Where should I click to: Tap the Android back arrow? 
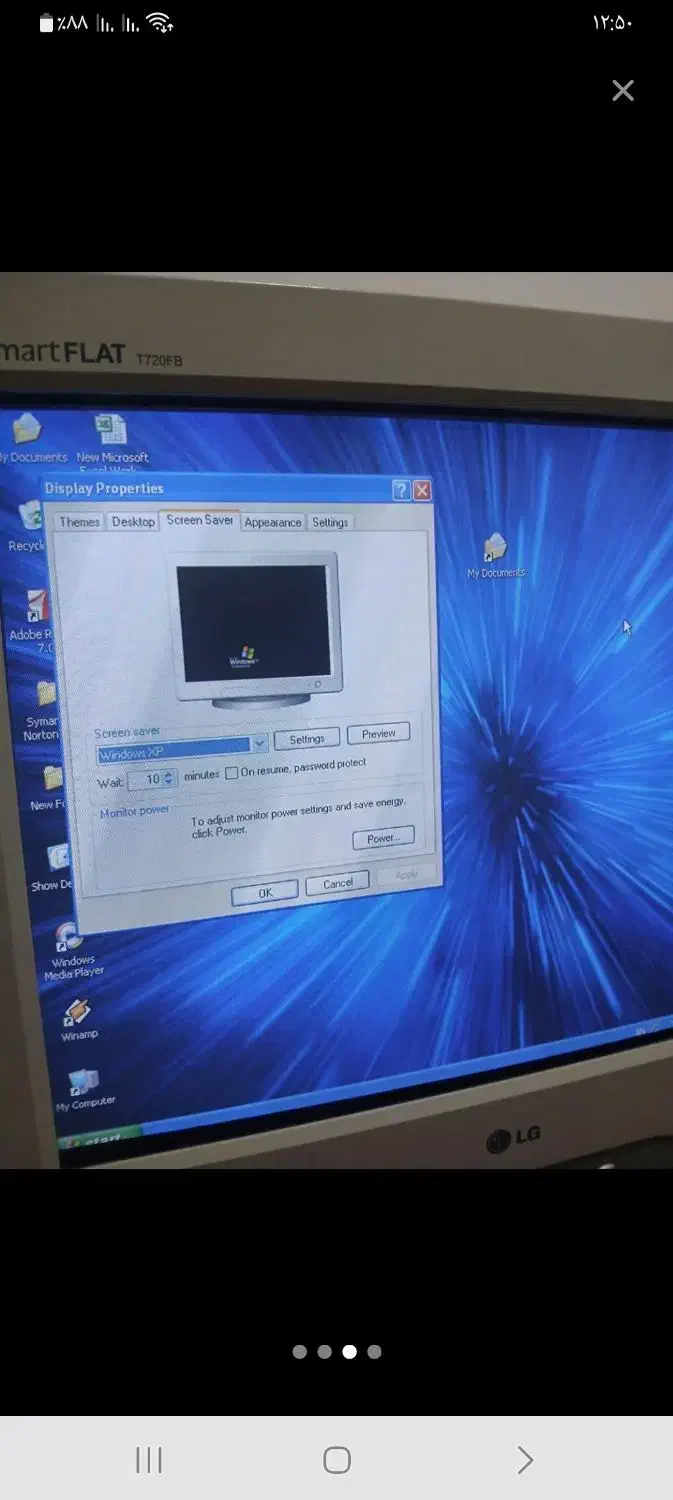tap(525, 1460)
